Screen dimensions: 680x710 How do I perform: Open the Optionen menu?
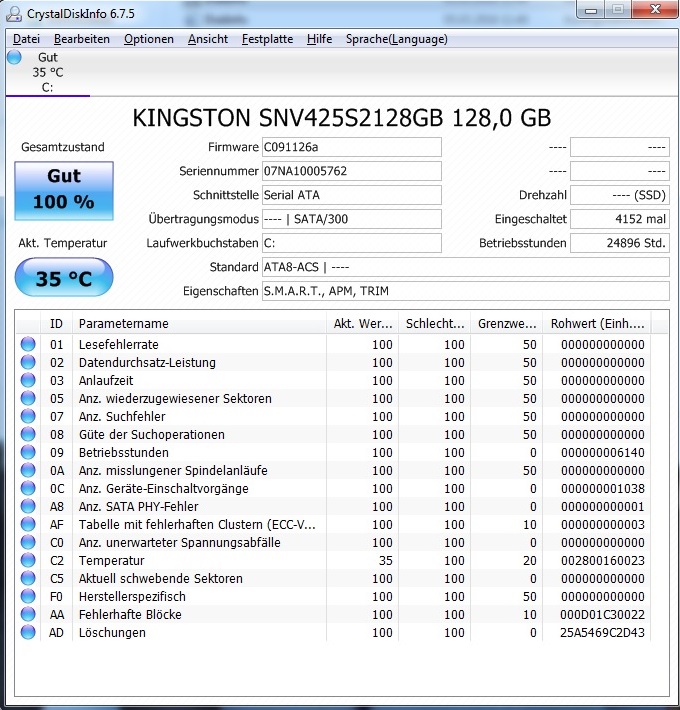click(148, 39)
